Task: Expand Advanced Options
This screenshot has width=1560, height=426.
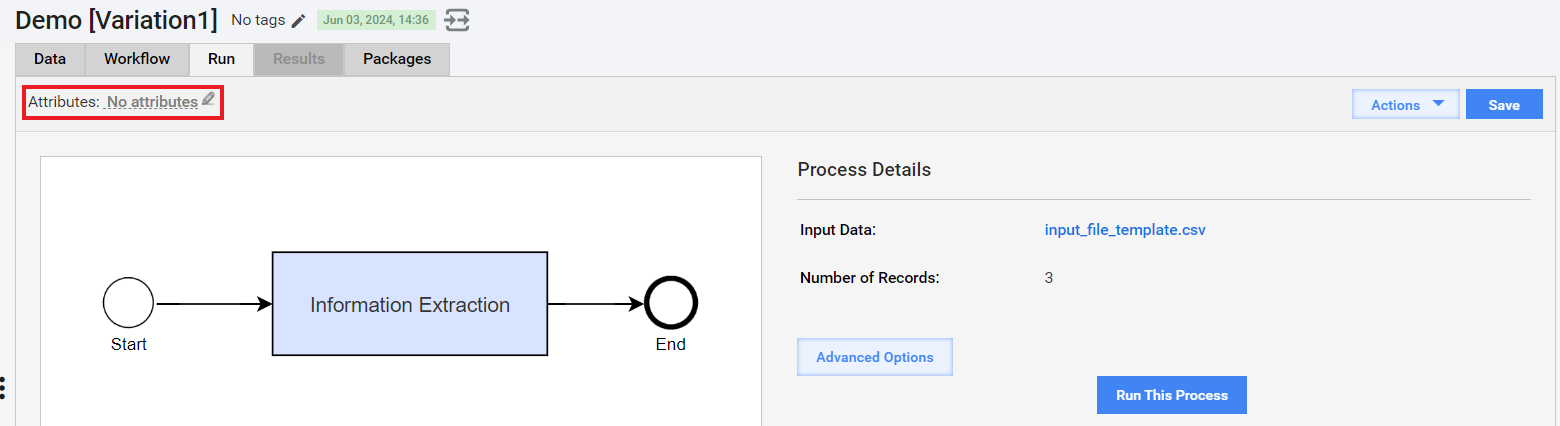Action: 875,357
